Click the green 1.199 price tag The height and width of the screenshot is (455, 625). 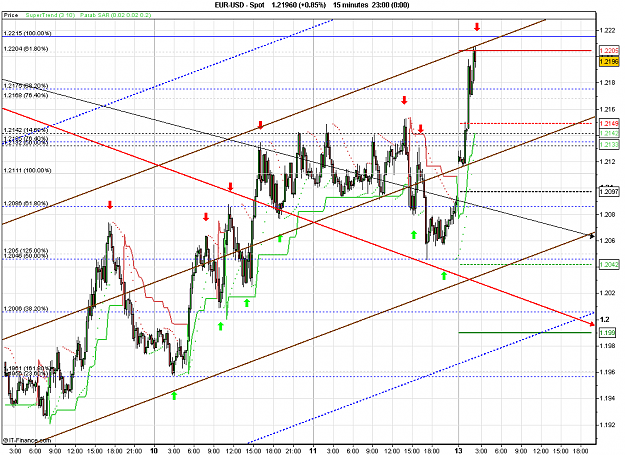click(607, 332)
